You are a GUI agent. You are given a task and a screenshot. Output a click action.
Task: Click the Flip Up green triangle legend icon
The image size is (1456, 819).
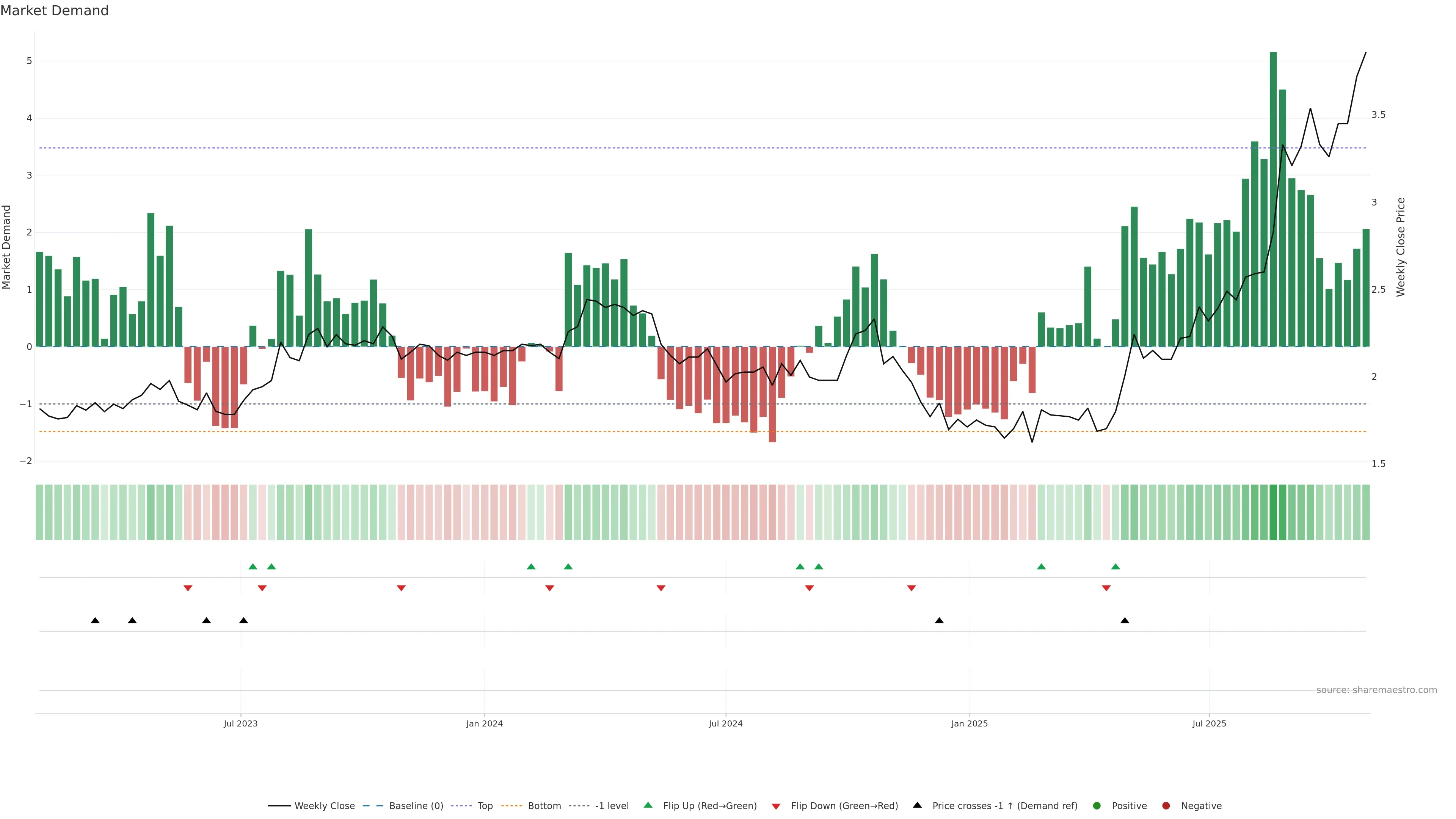pyautogui.click(x=648, y=805)
